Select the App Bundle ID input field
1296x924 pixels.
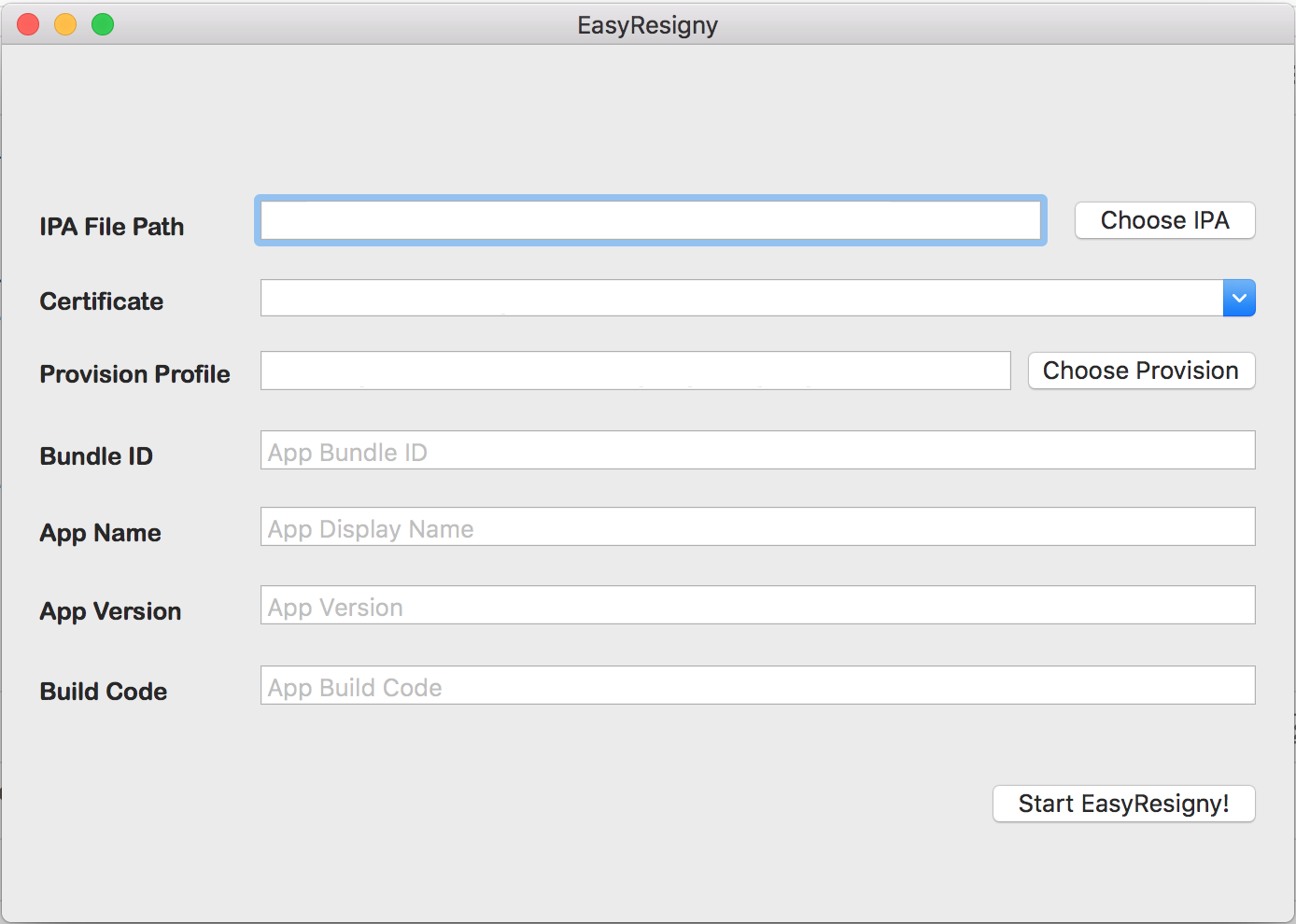point(756,451)
